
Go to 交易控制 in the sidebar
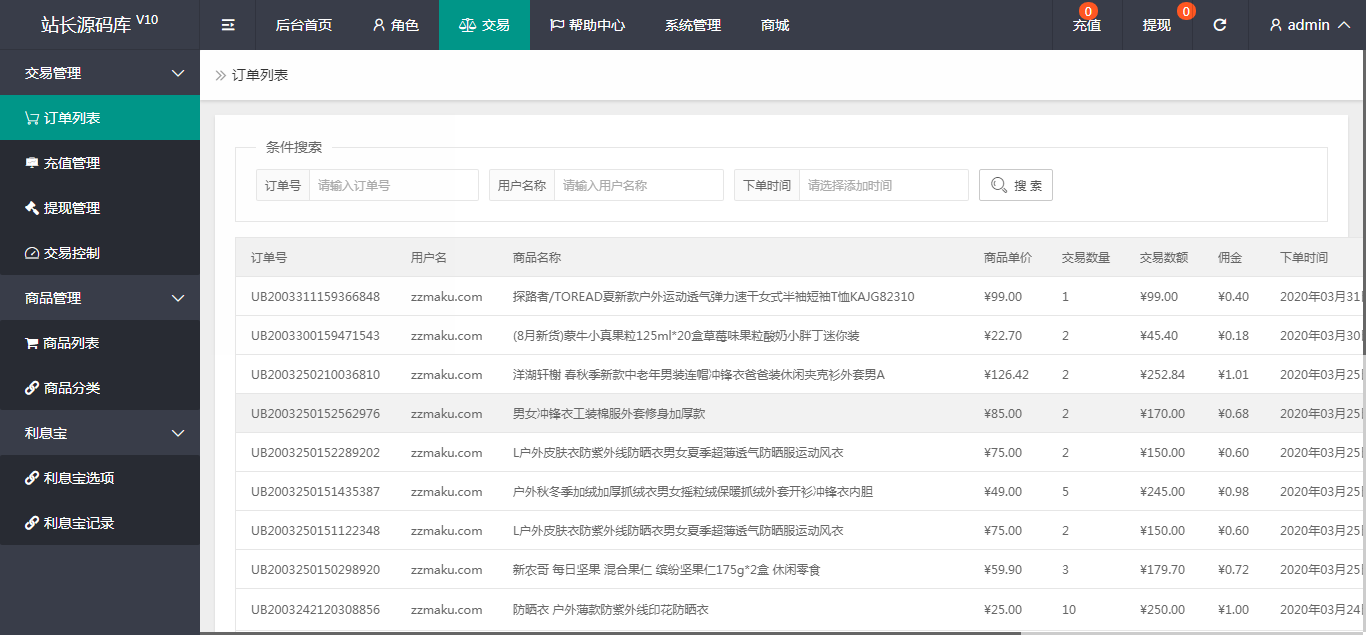coord(71,253)
